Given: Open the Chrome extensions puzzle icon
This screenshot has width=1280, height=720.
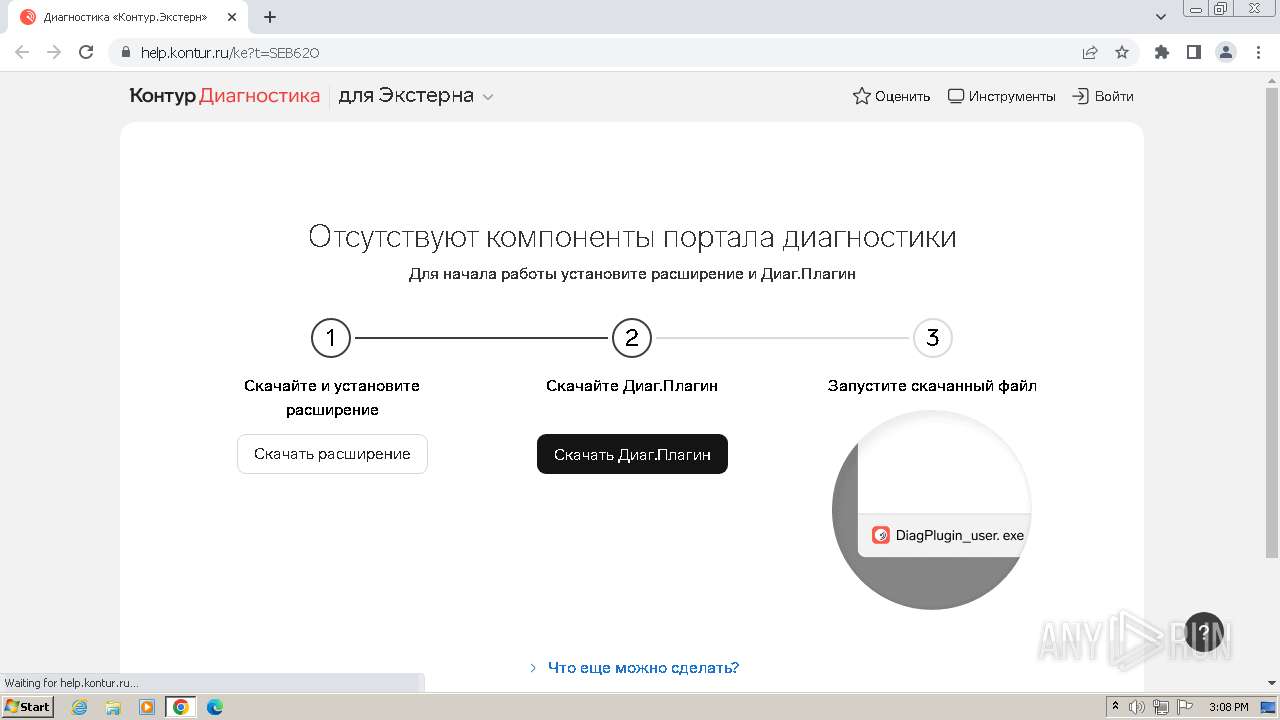Looking at the screenshot, I should 1161,53.
